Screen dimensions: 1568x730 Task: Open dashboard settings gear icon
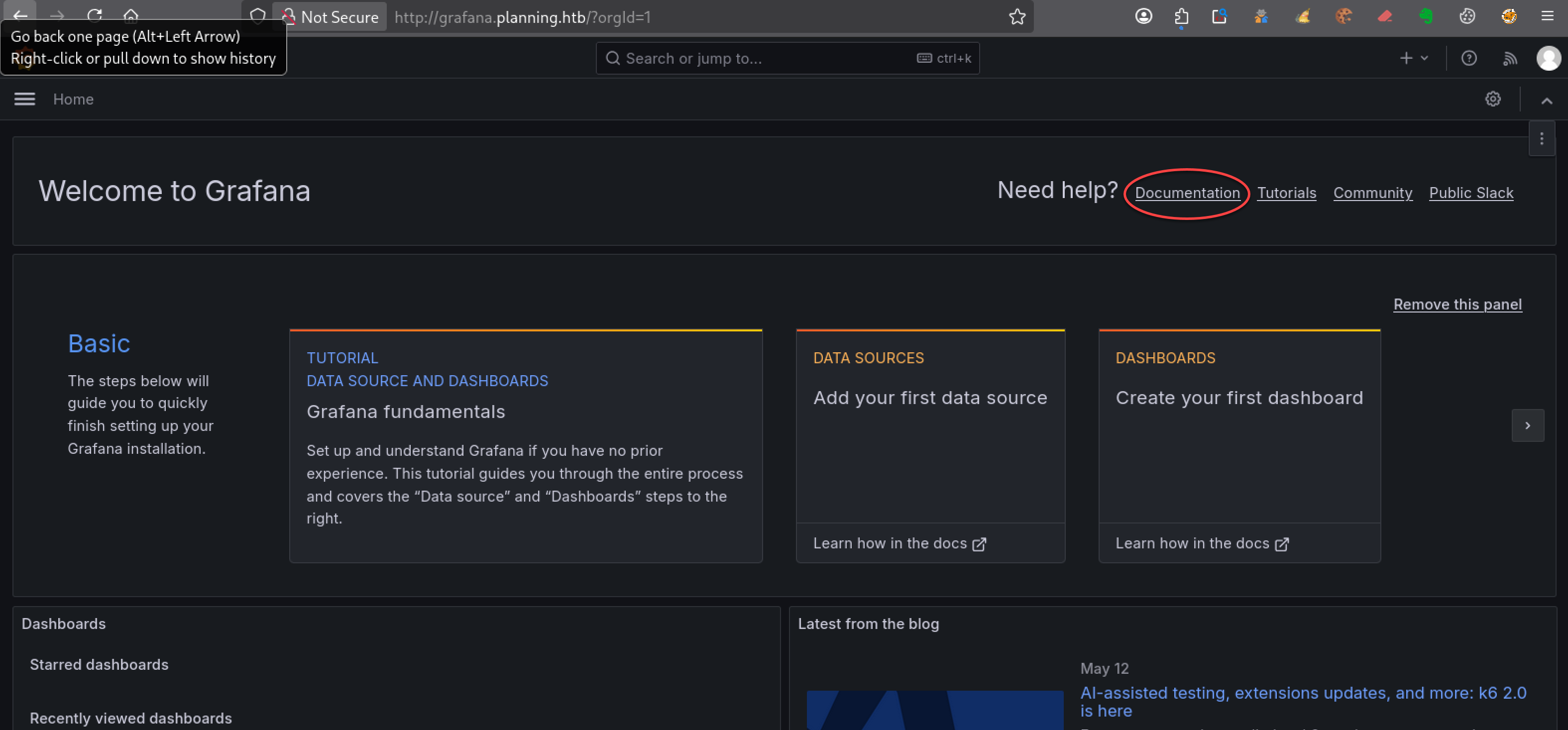(1492, 99)
